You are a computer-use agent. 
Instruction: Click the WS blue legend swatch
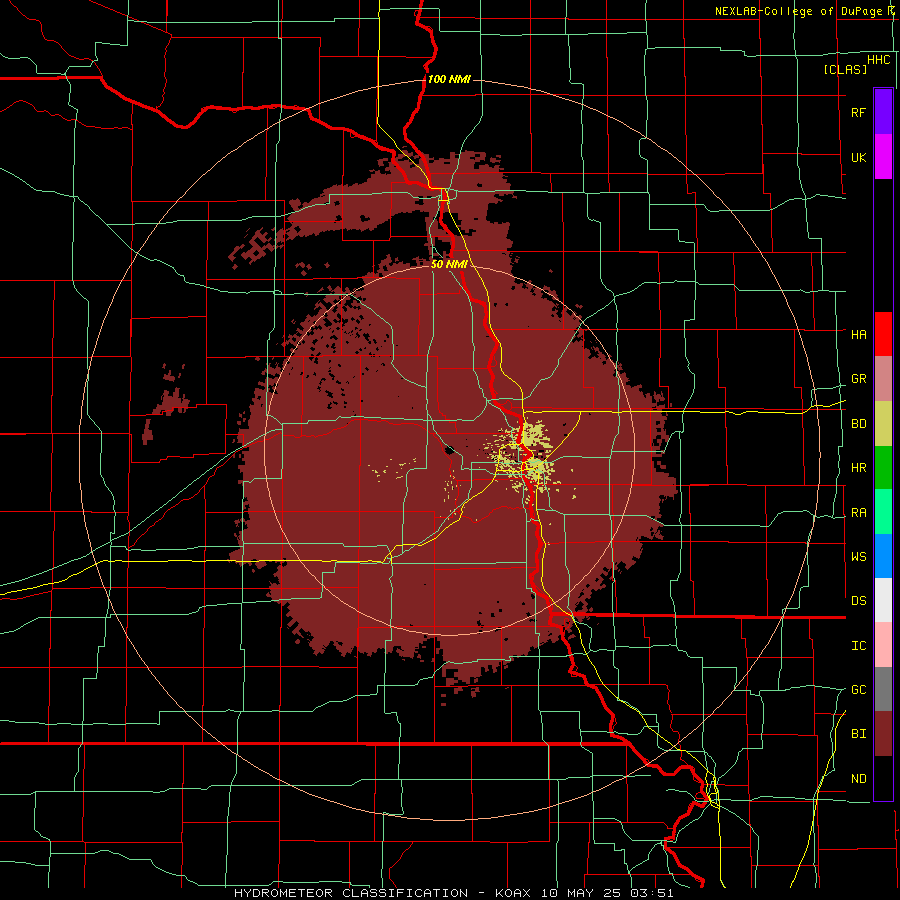(x=883, y=556)
